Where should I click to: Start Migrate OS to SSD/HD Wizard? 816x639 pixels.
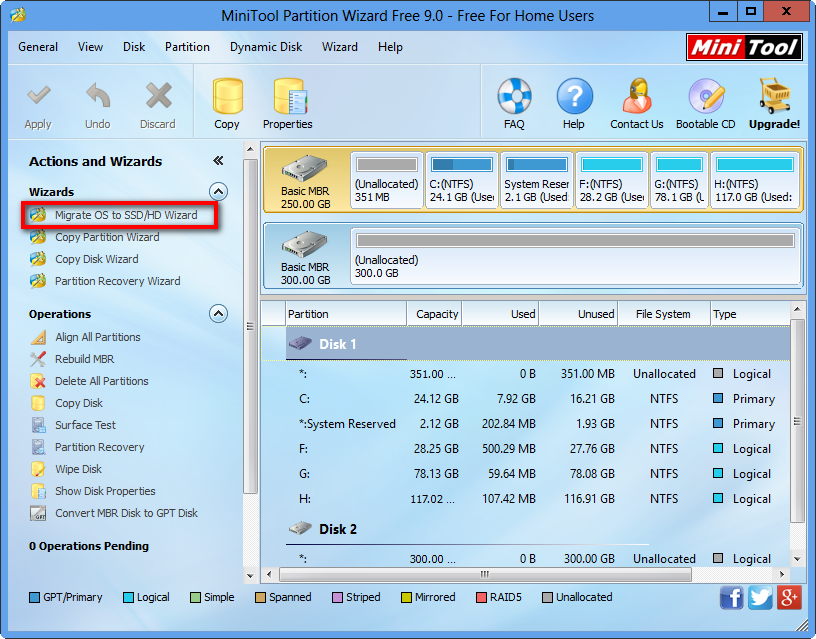(x=126, y=215)
